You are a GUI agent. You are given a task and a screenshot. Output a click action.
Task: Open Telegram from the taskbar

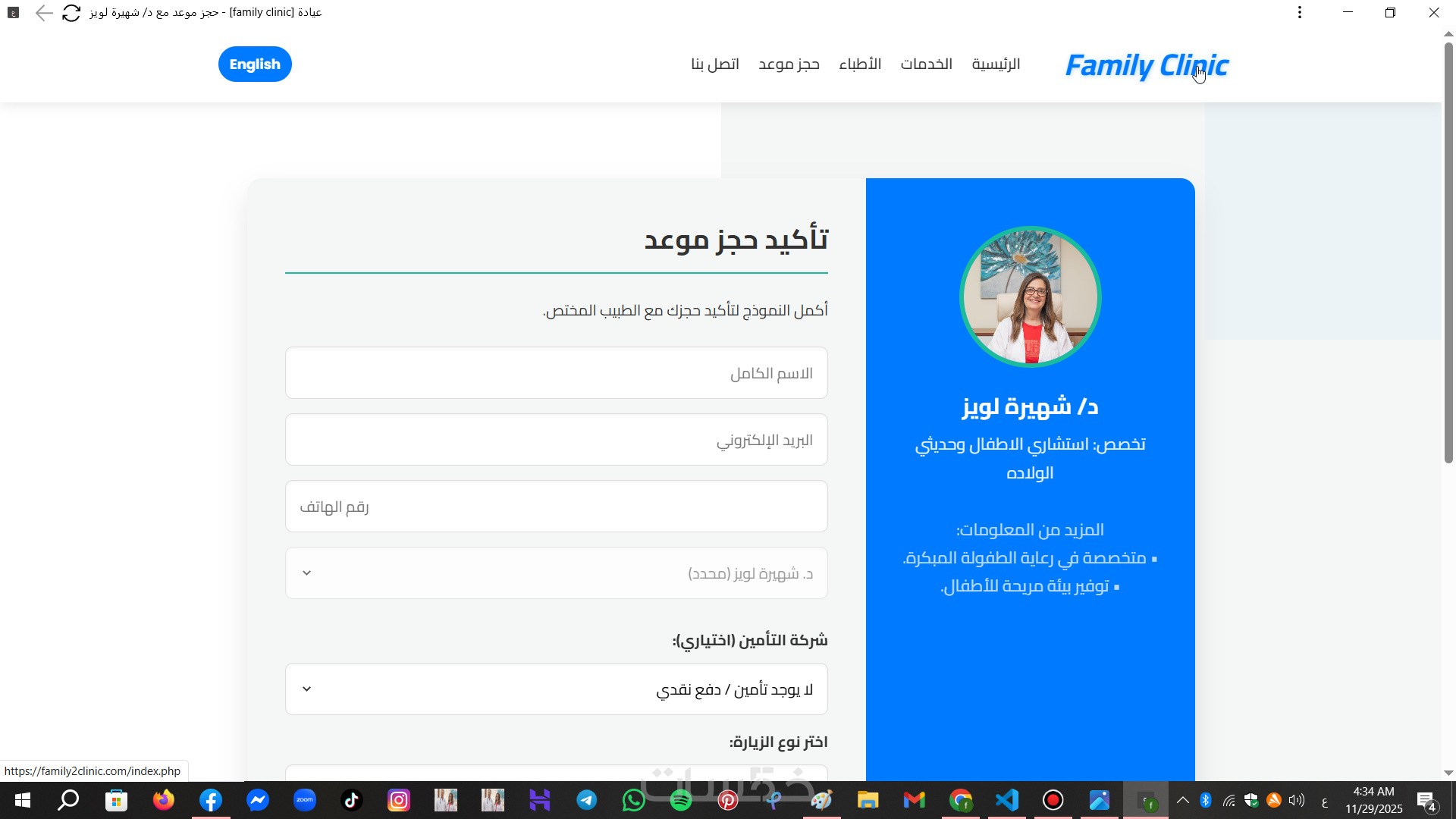587,800
